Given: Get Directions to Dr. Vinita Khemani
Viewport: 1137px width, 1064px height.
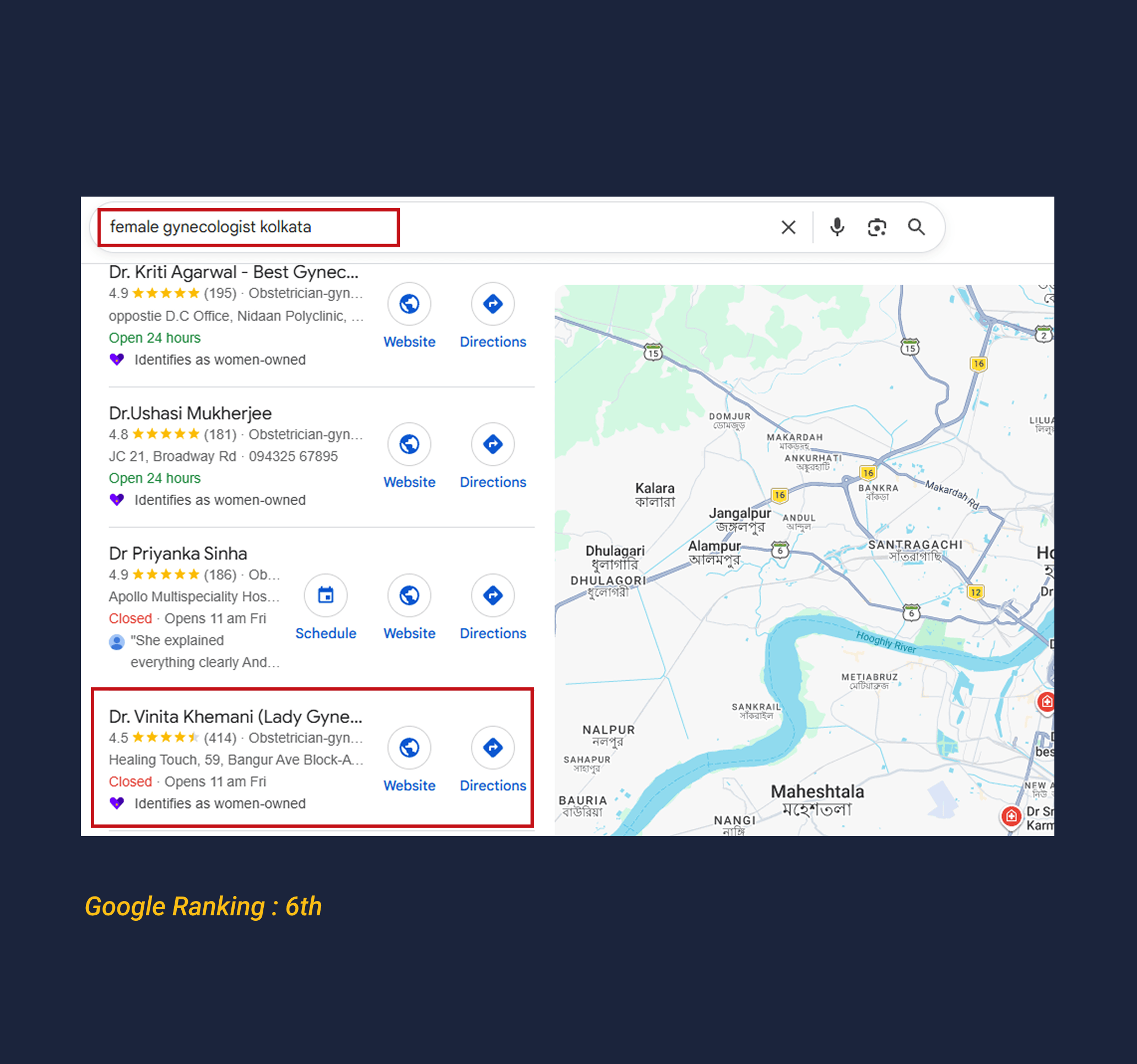Looking at the screenshot, I should coord(492,748).
